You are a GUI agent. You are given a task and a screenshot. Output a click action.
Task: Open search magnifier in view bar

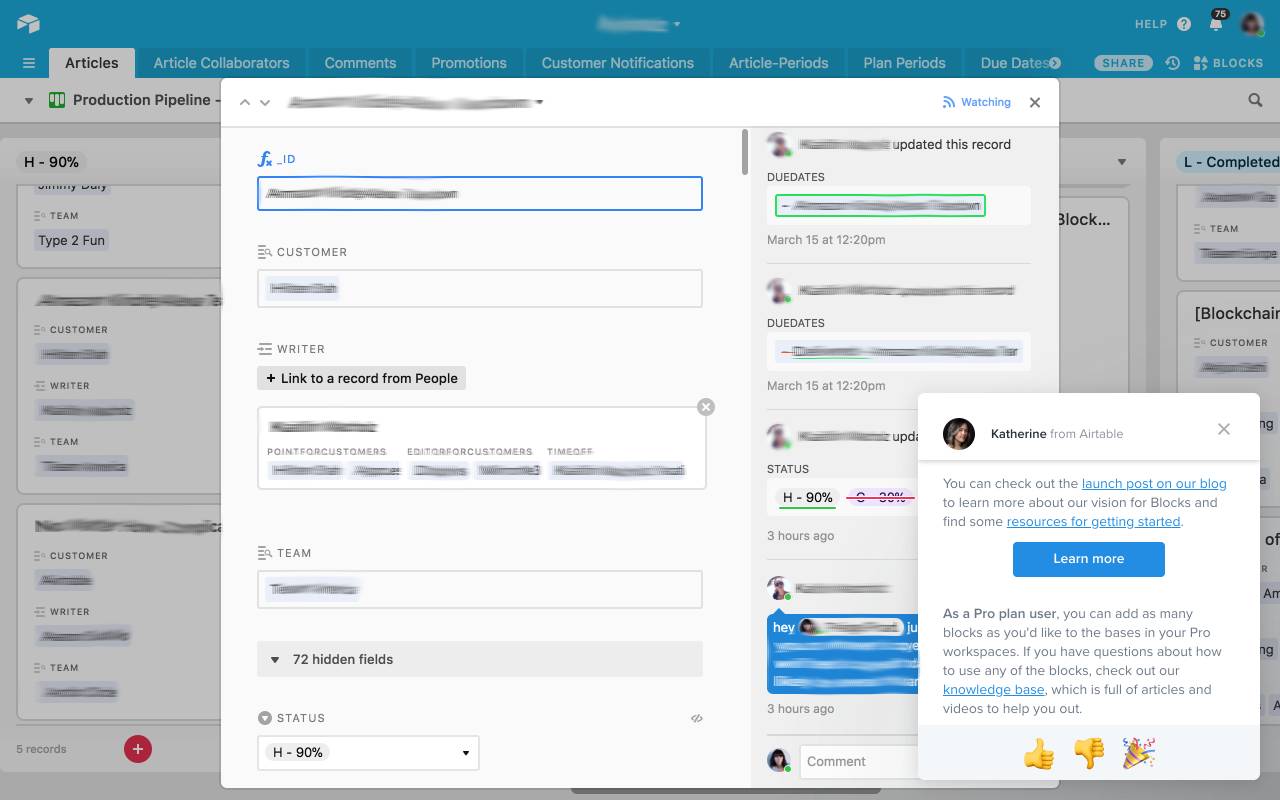pos(1255,100)
